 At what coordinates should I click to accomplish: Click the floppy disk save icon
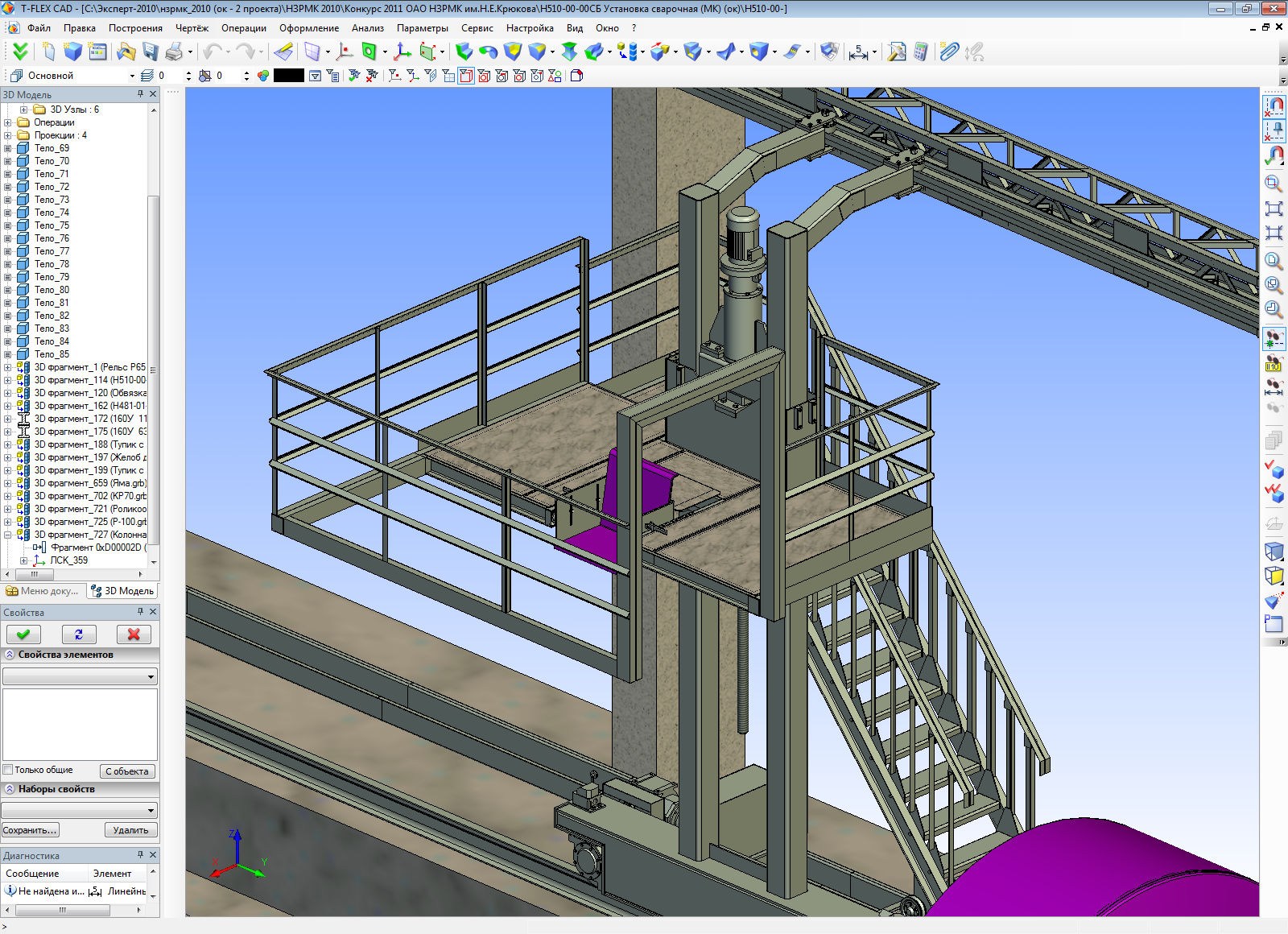point(150,52)
